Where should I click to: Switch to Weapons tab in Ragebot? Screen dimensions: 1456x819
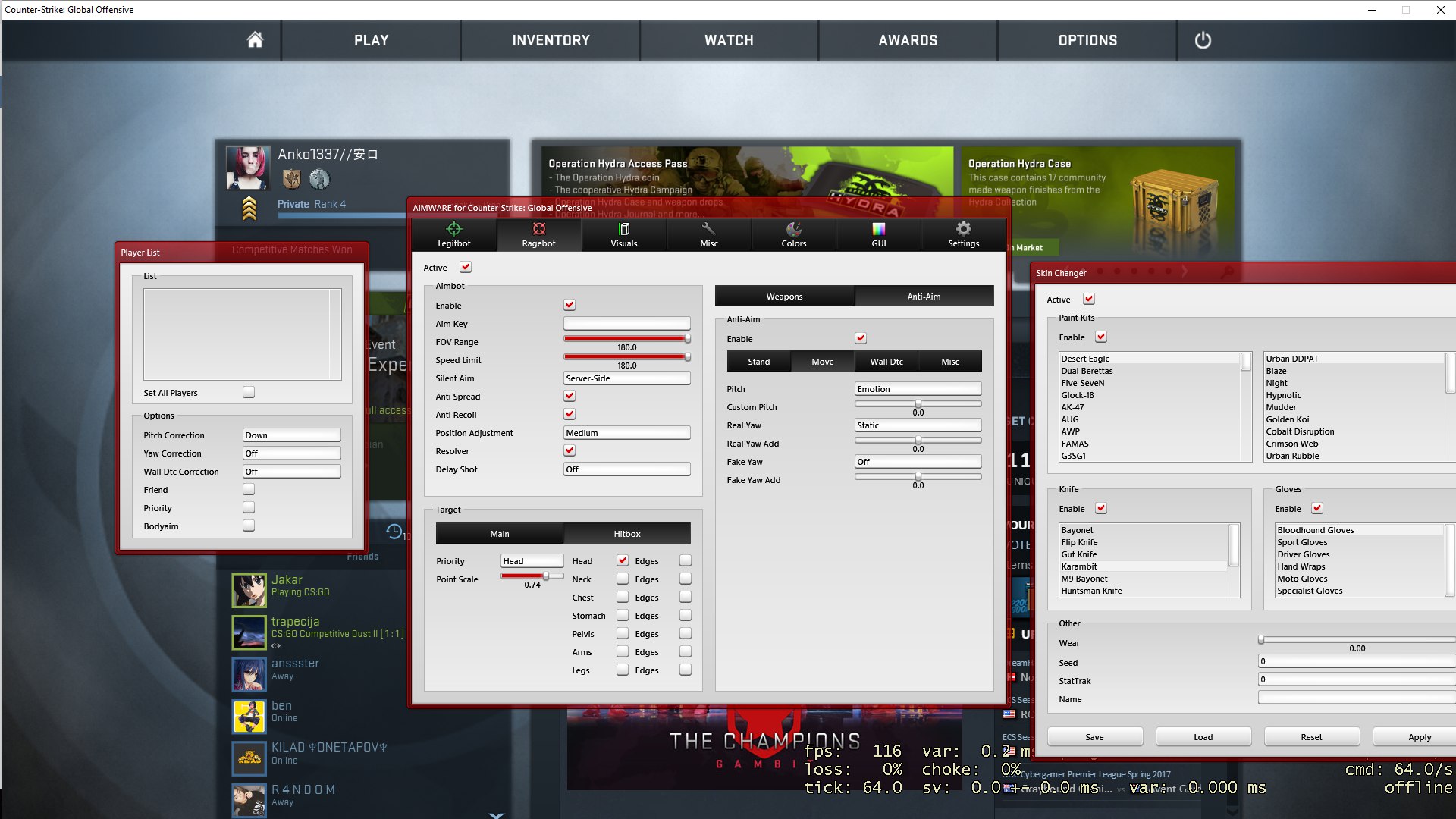tap(785, 297)
